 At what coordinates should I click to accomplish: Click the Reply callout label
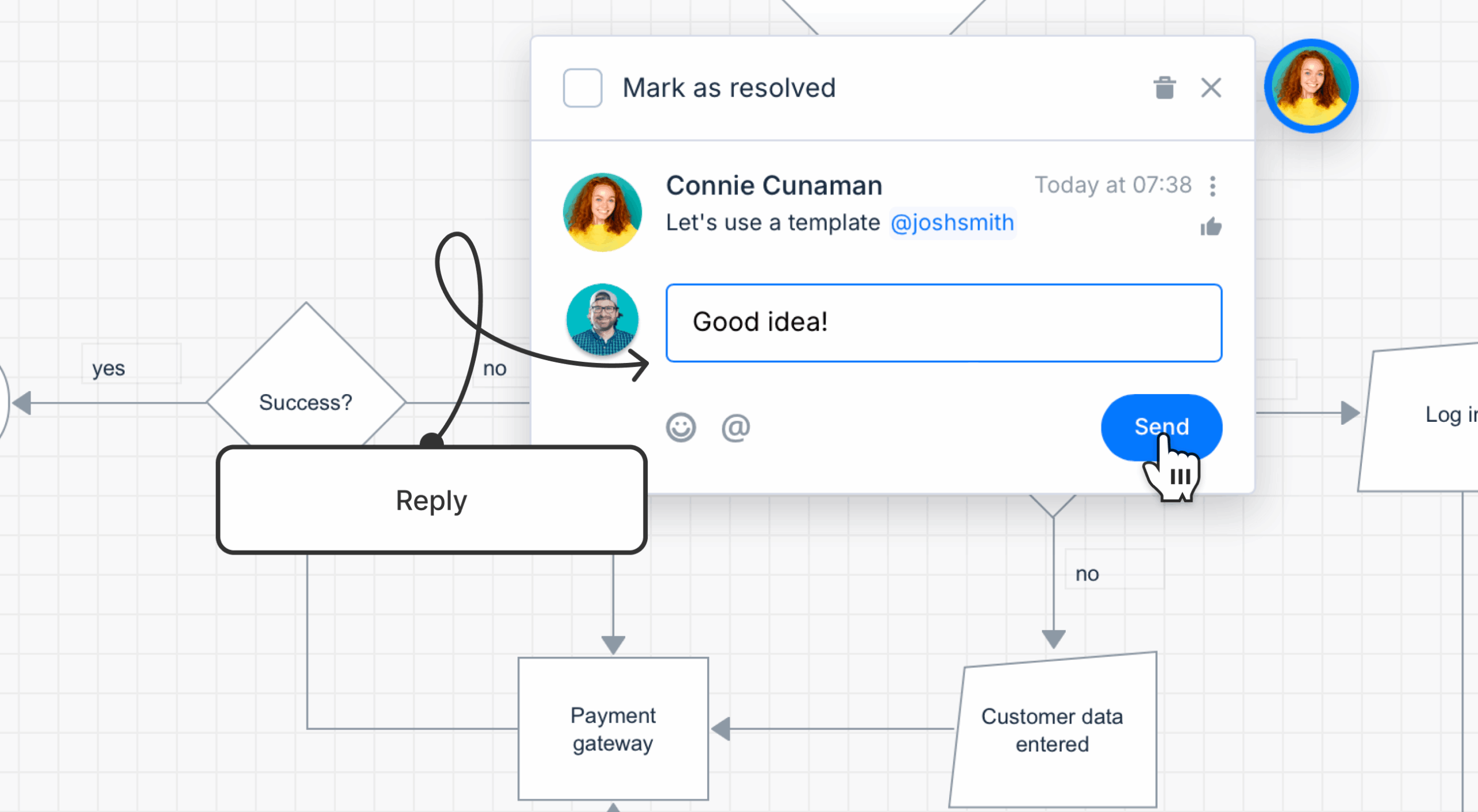pos(431,500)
